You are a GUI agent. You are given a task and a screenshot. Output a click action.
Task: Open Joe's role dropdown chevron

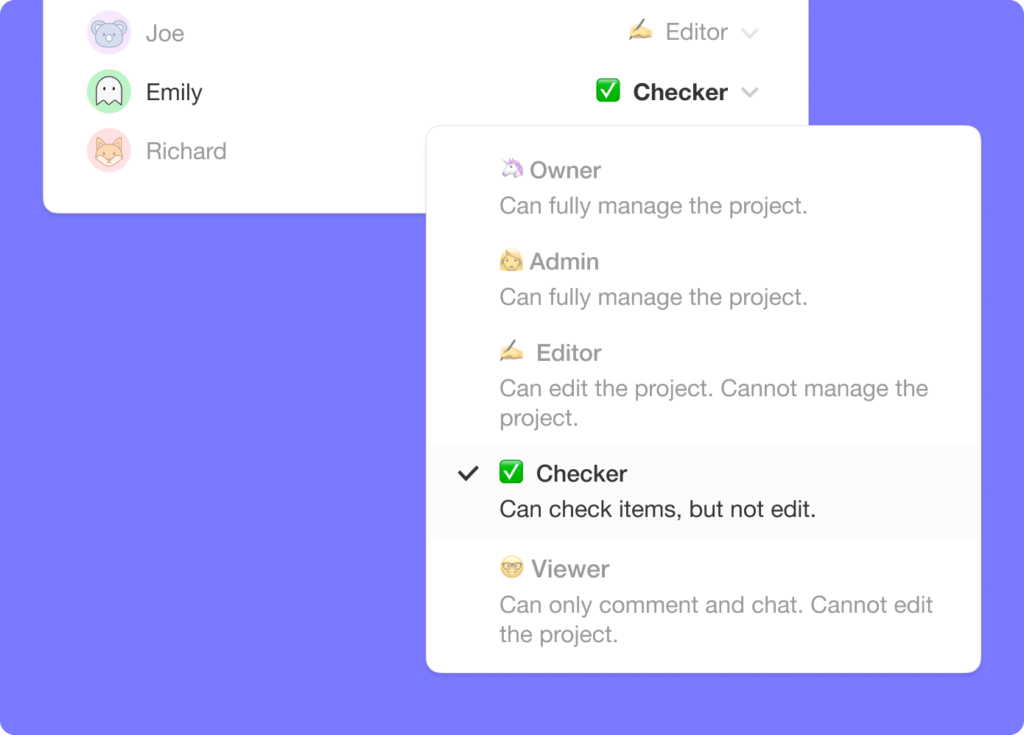(x=751, y=33)
